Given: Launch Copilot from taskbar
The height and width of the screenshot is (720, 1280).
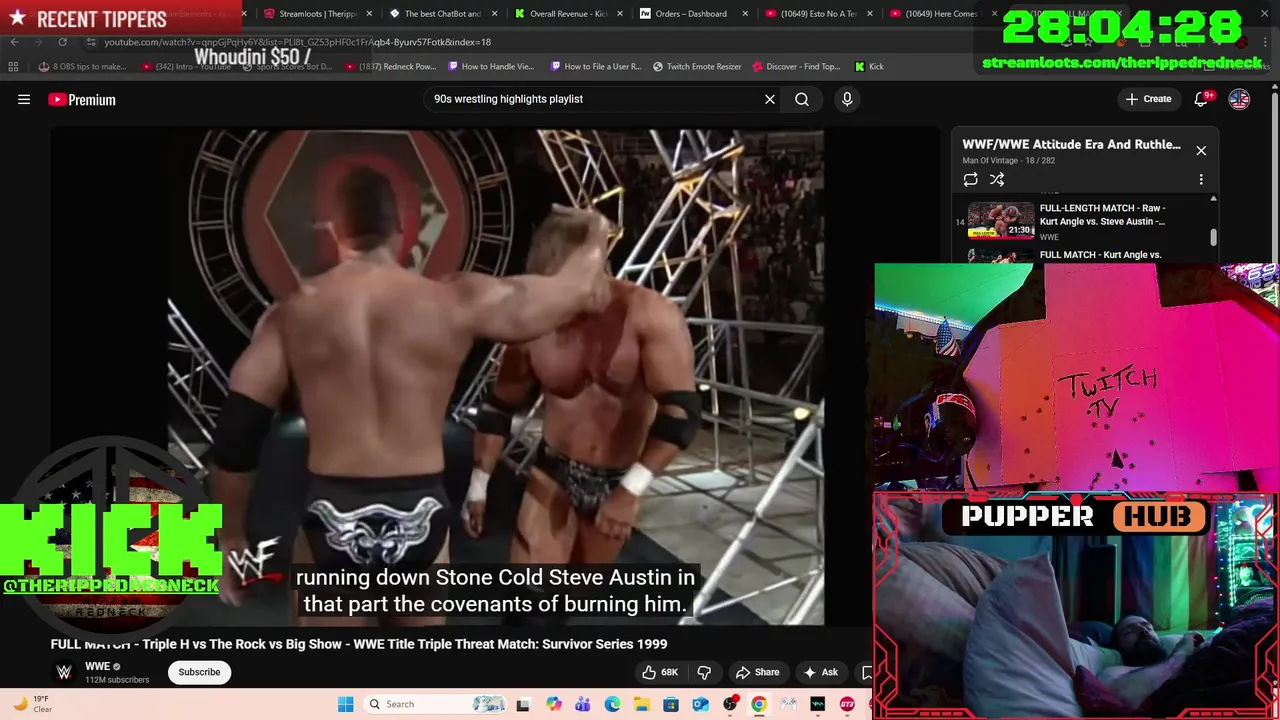Looking at the screenshot, I should click(553, 704).
